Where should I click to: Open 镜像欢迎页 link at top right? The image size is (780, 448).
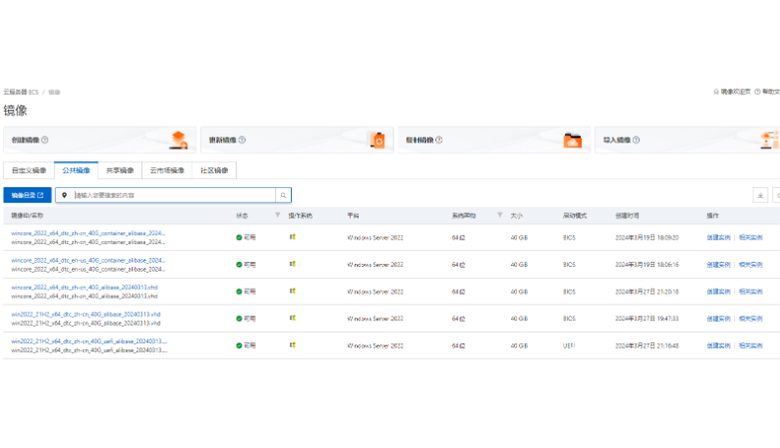736,92
